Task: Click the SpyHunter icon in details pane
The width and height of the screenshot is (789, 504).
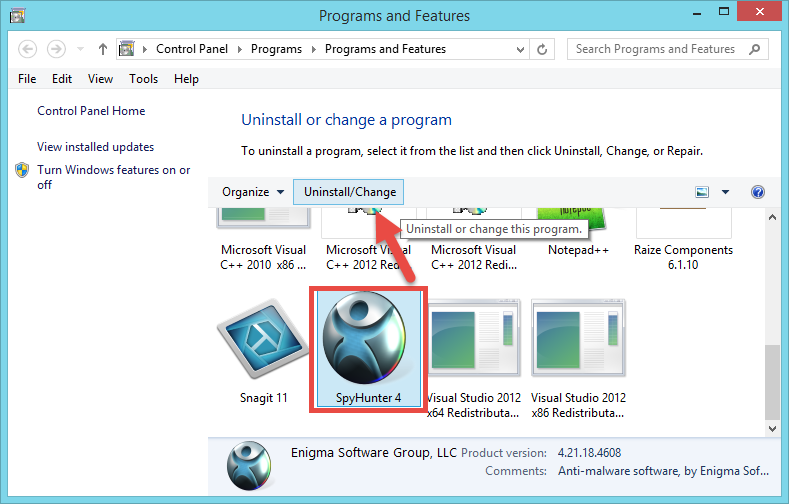Action: point(249,466)
